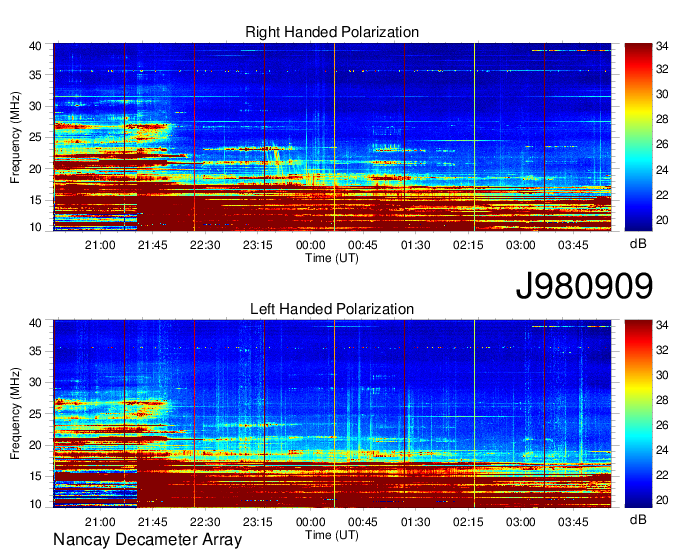The width and height of the screenshot is (680, 552).
Task: Click the dB label under the Left Handed color bar
Action: coord(638,519)
